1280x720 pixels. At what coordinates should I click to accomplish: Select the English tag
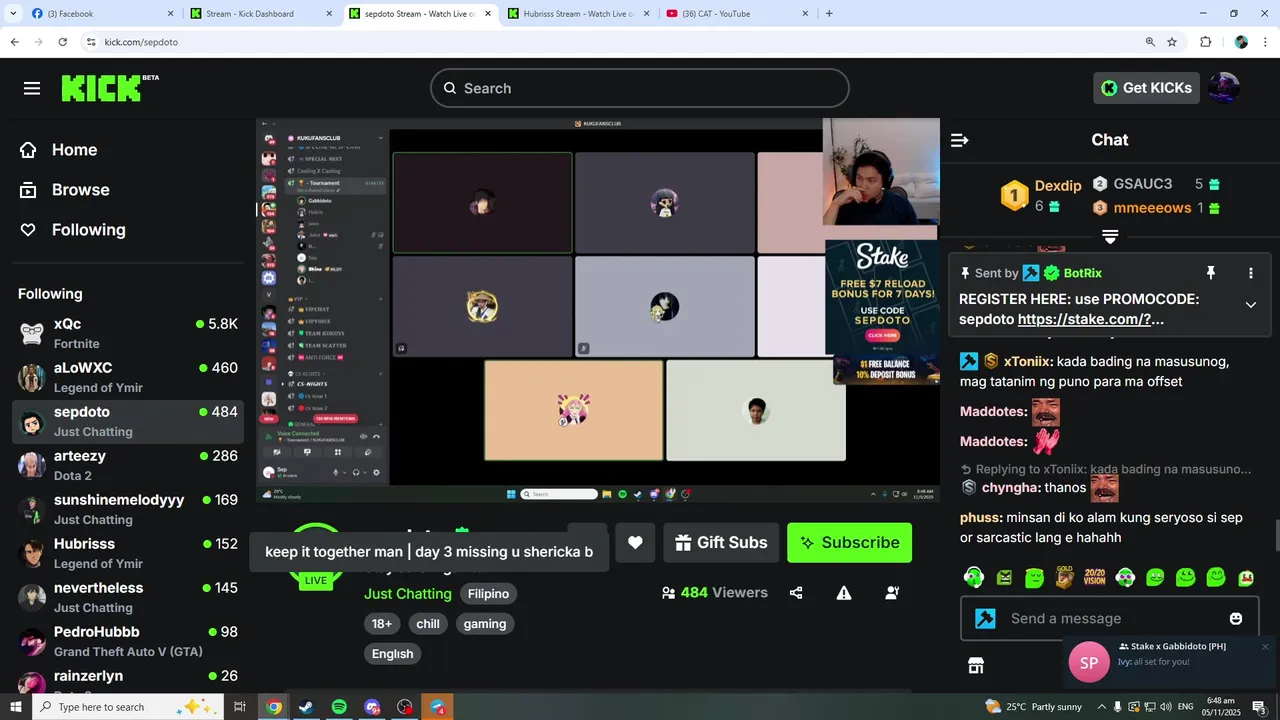(392, 654)
